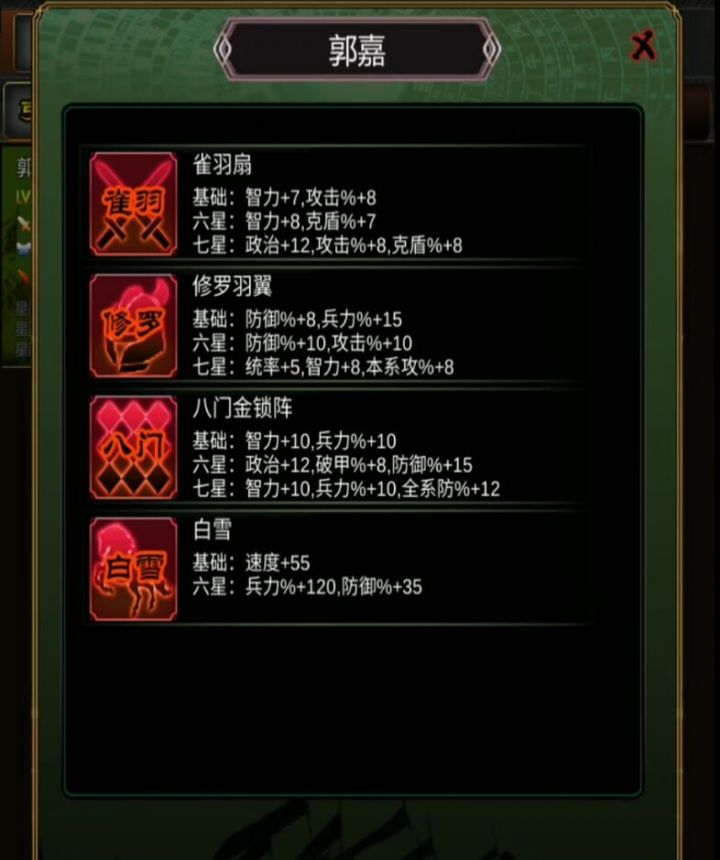Click the 郭嘉 title banner
This screenshot has width=720, height=860.
[x=357, y=49]
